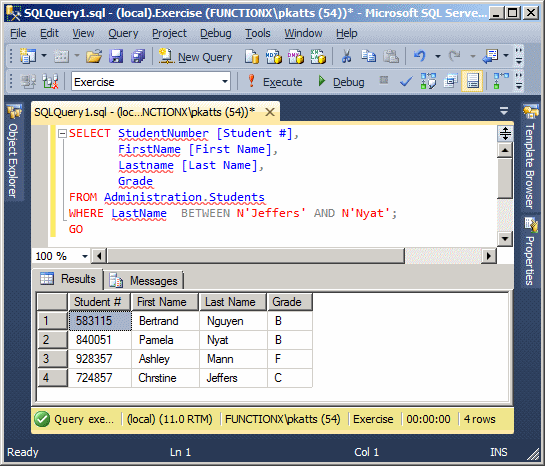Open the Exercise database dropdown
The image size is (545, 466).
pos(151,82)
